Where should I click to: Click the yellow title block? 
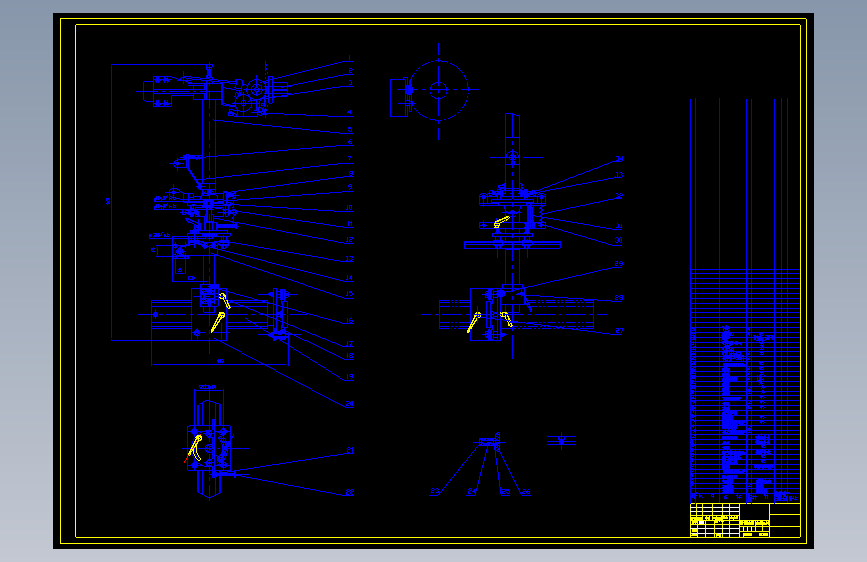point(745,520)
